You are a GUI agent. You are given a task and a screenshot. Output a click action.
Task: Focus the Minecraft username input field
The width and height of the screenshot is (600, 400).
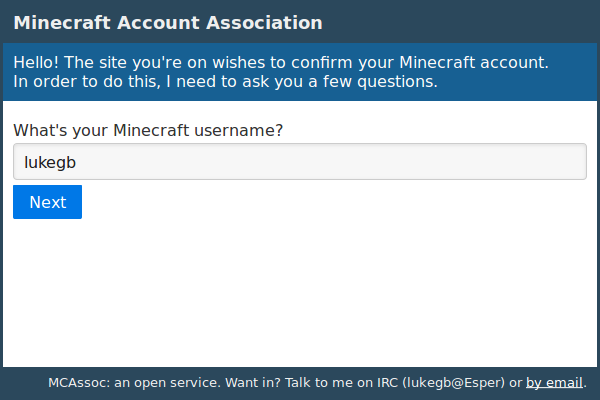(299, 162)
